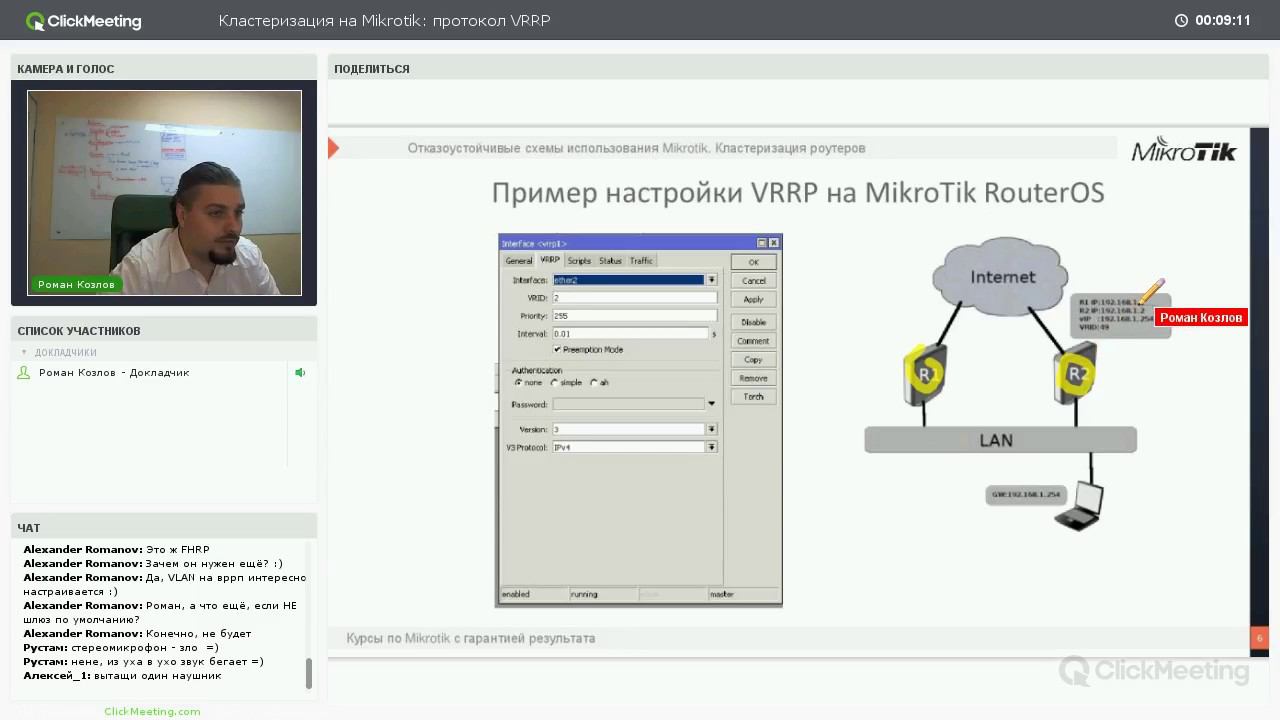Click the OK button in vrrp1 dialog
Viewport: 1280px width, 720px height.
click(x=754, y=262)
